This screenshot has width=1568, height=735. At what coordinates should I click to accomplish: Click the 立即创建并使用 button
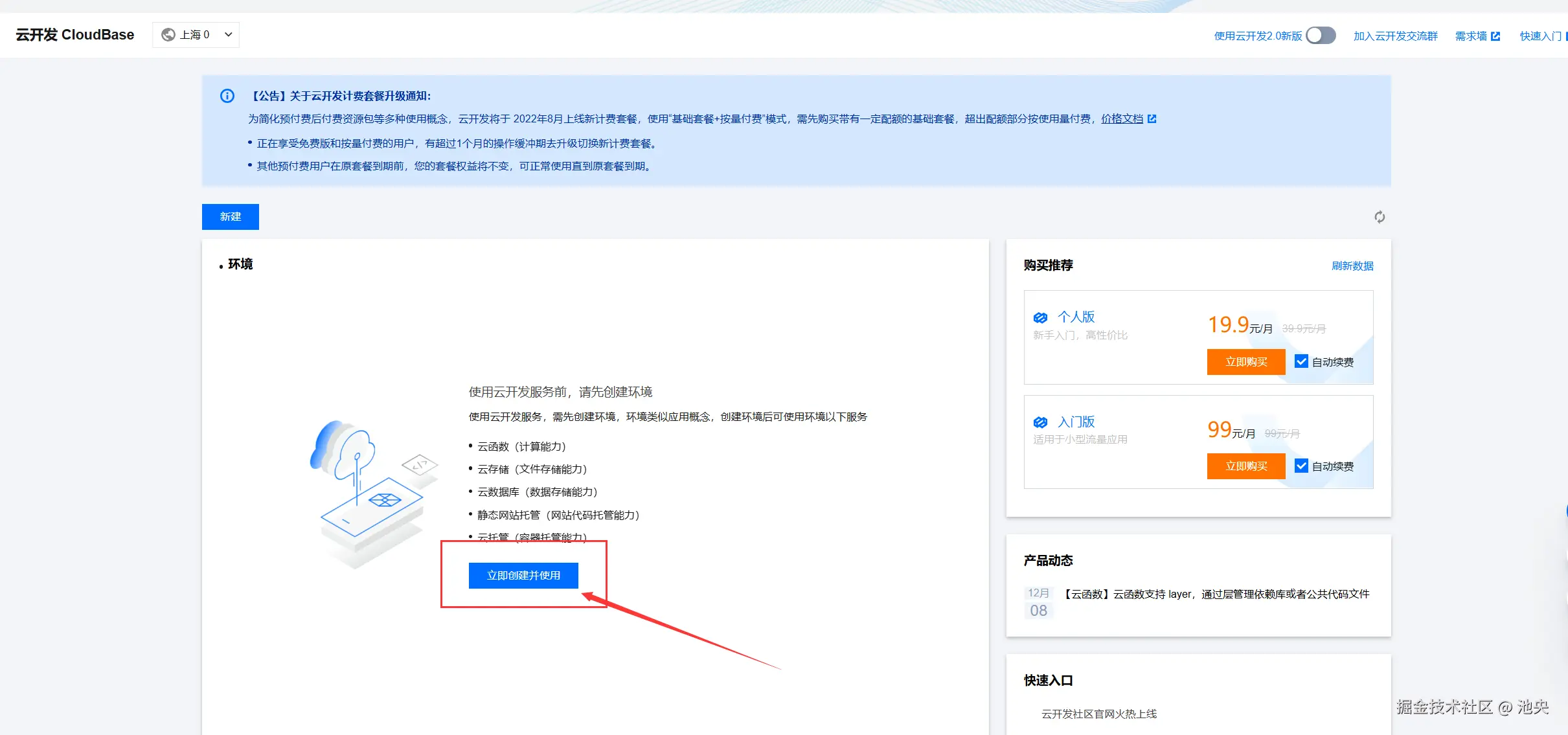(523, 575)
